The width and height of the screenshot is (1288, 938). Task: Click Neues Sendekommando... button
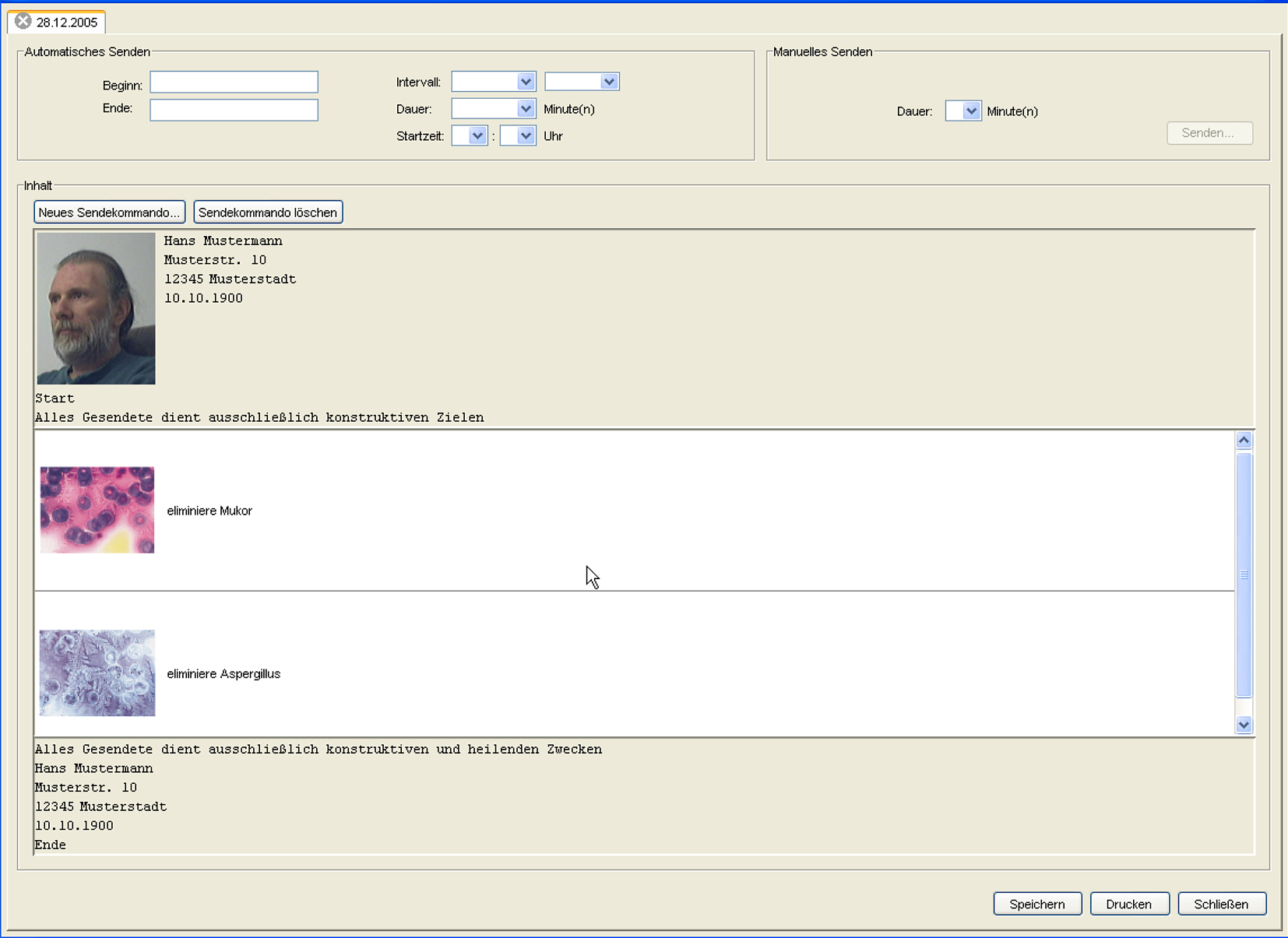pyautogui.click(x=110, y=213)
